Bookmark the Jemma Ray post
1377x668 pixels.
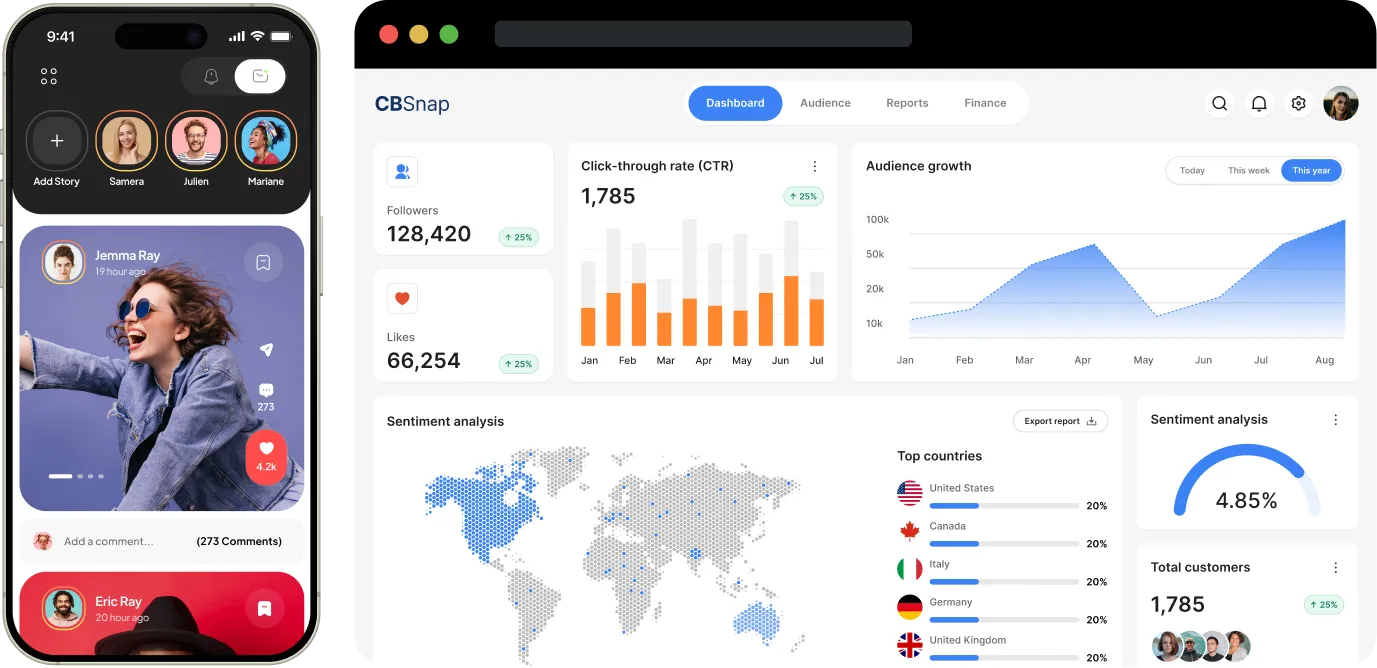[x=264, y=263]
